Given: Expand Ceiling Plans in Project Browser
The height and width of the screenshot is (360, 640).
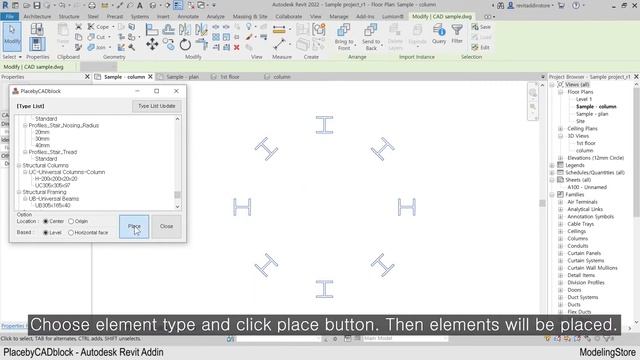Looking at the screenshot, I should tap(560, 129).
